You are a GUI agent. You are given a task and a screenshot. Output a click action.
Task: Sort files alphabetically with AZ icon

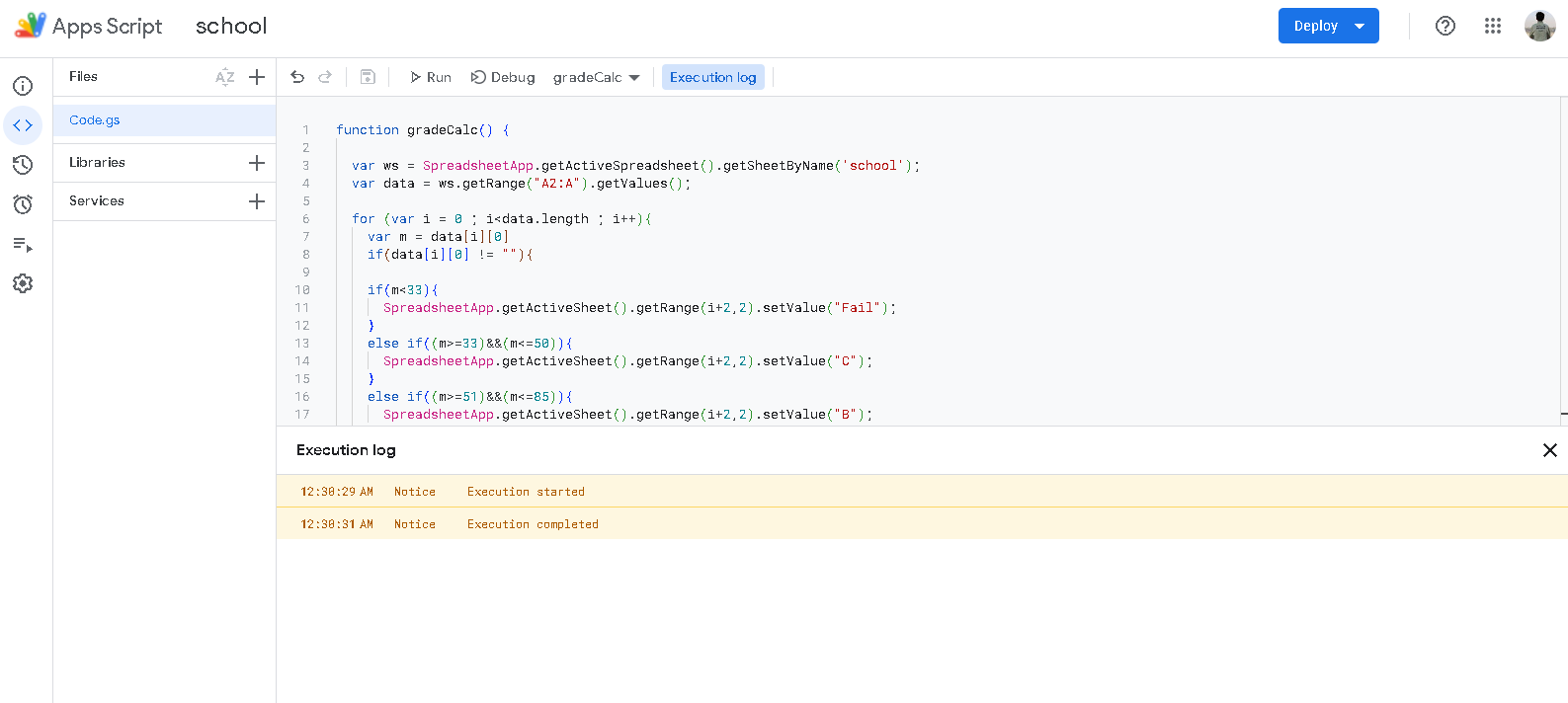pyautogui.click(x=225, y=77)
